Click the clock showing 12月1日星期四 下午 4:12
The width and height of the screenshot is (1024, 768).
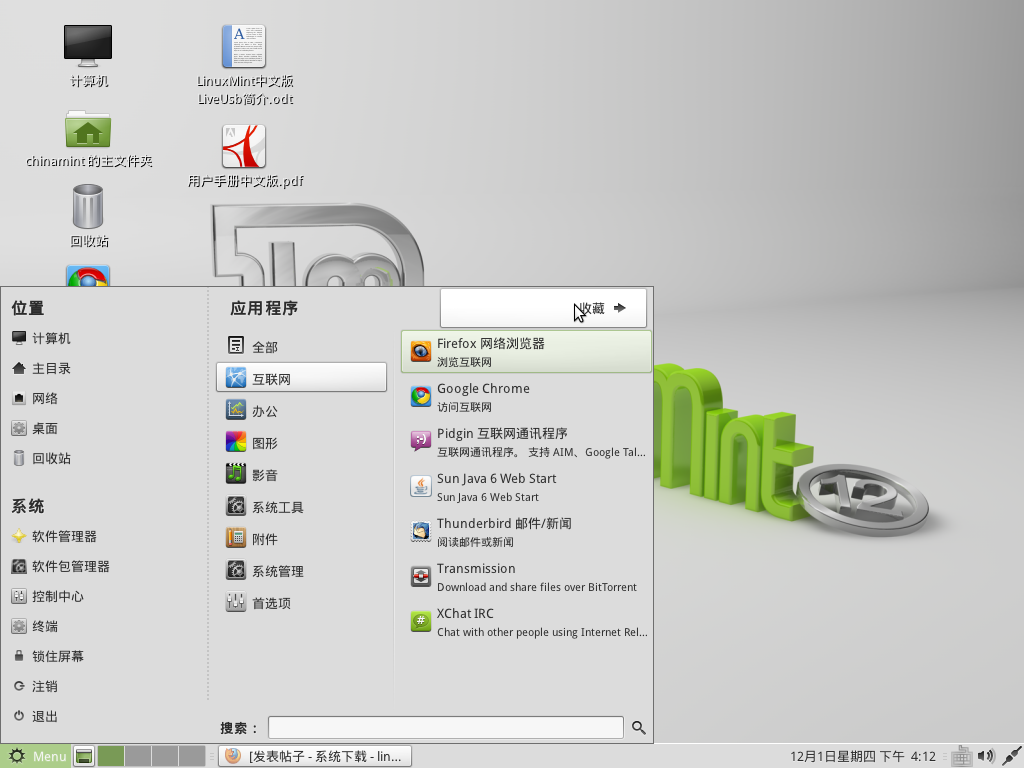pyautogui.click(x=863, y=756)
